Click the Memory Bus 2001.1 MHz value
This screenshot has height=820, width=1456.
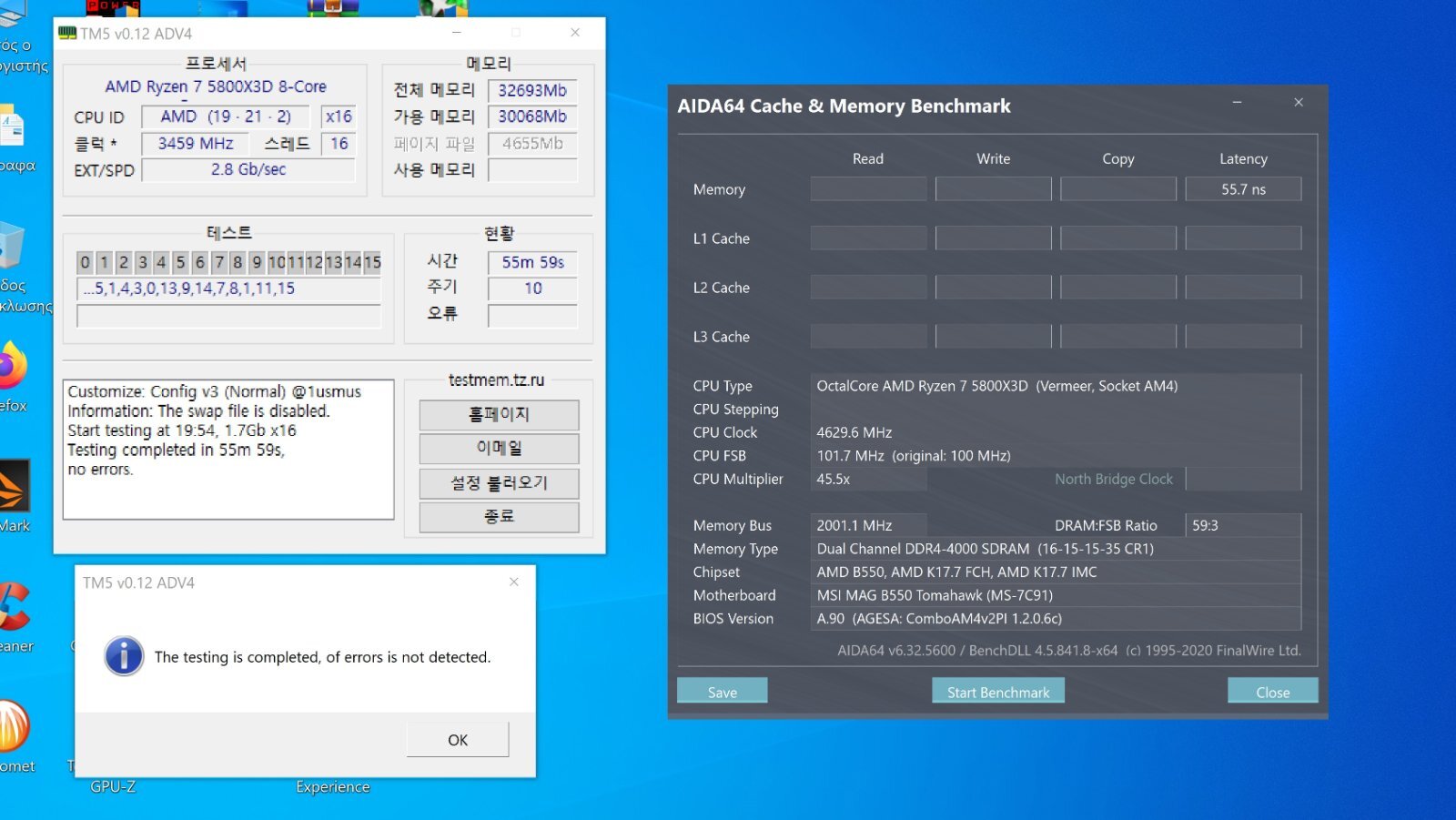click(x=868, y=526)
